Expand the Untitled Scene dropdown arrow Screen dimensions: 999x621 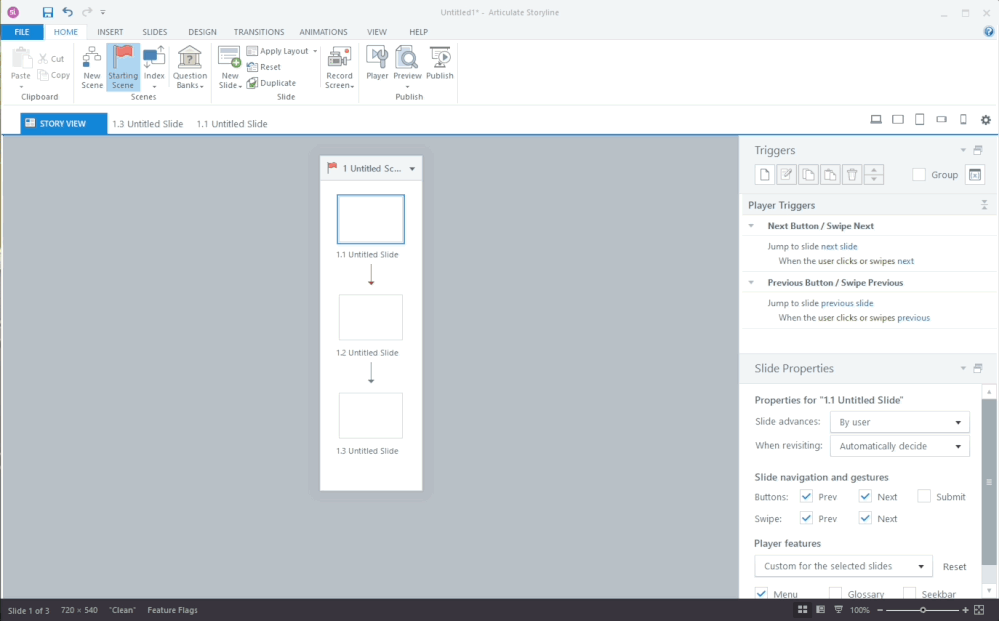coord(412,169)
